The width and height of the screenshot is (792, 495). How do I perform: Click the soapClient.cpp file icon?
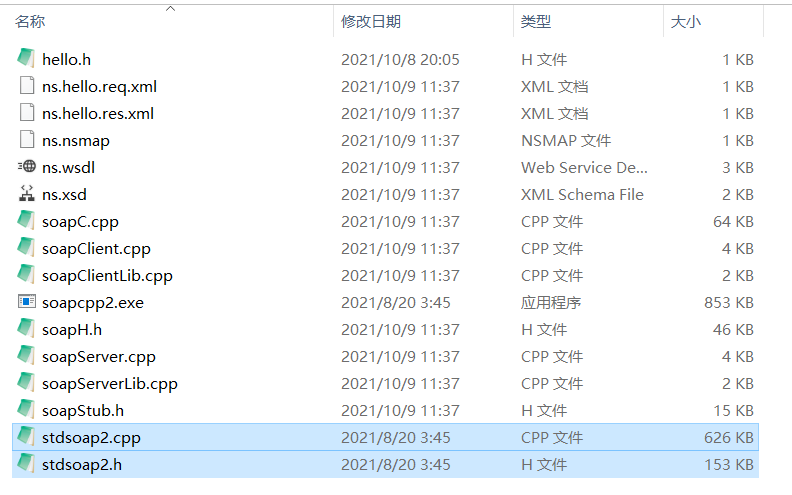pyautogui.click(x=26, y=248)
